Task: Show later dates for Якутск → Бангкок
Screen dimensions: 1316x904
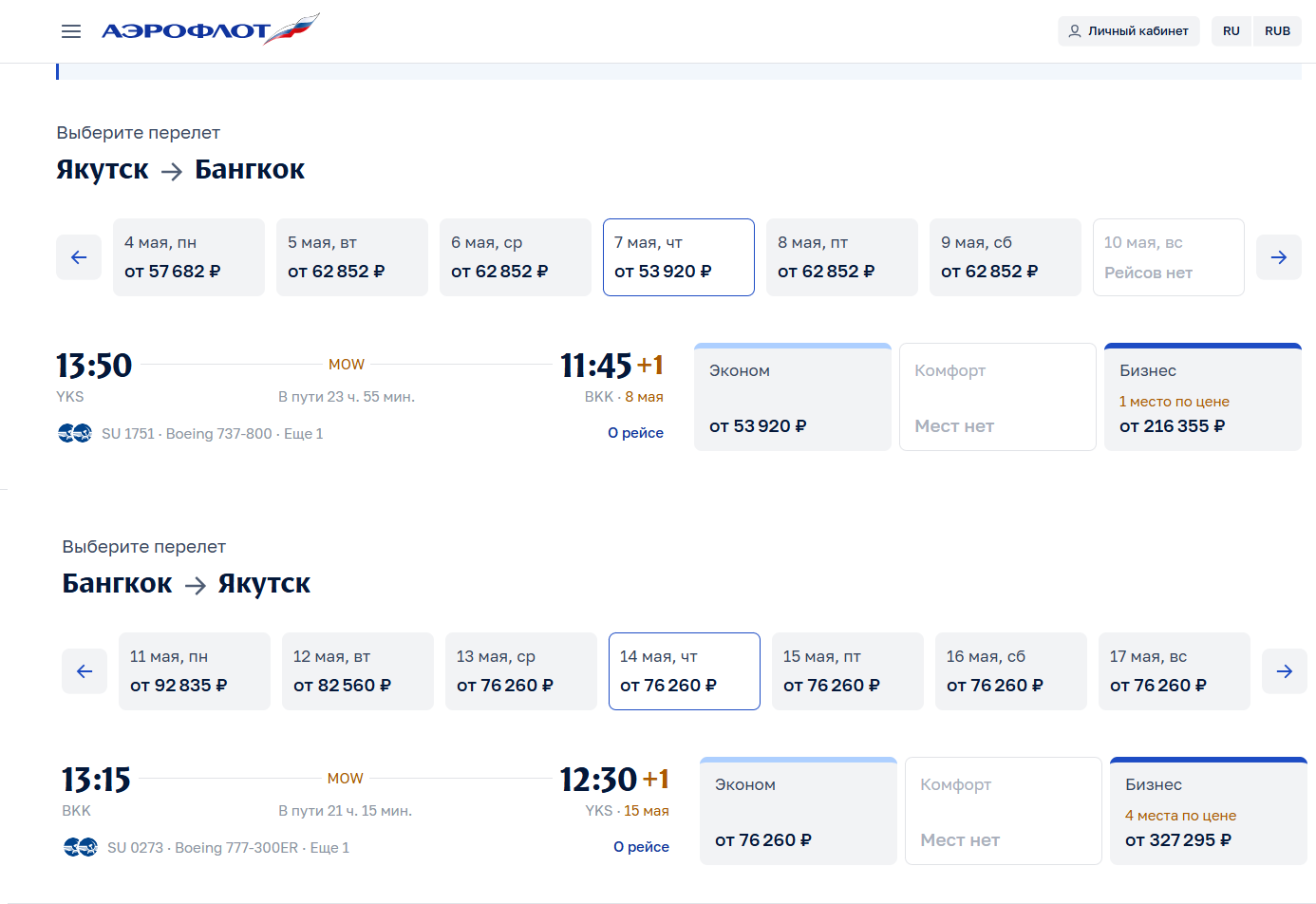Action: point(1278,257)
